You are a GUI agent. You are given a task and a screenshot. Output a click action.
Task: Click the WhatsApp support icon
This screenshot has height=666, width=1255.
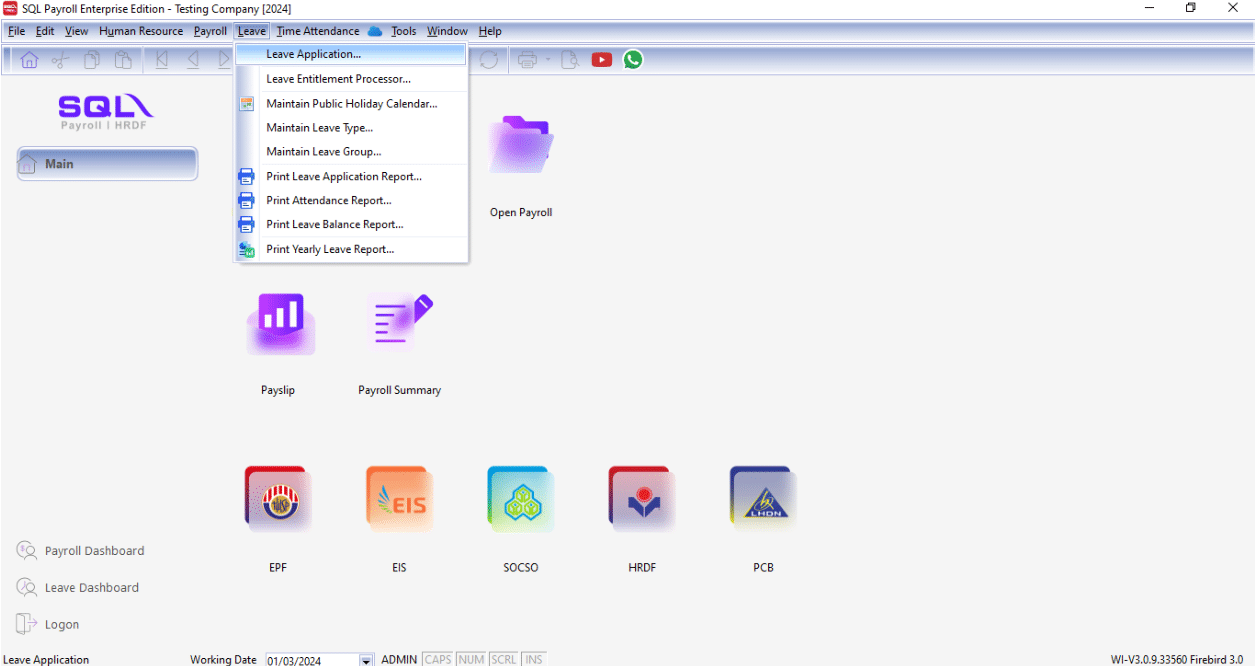pos(633,60)
